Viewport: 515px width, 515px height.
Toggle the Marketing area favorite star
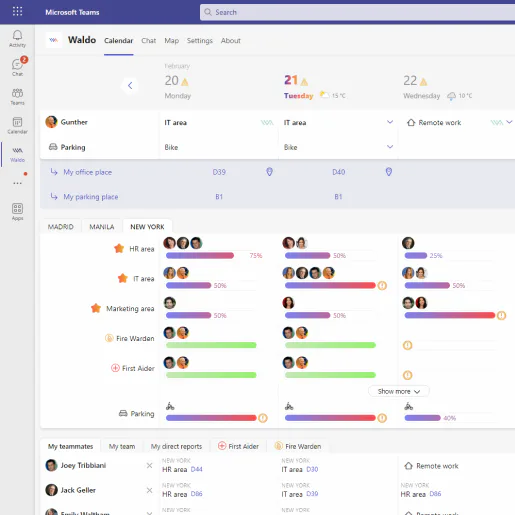click(96, 308)
